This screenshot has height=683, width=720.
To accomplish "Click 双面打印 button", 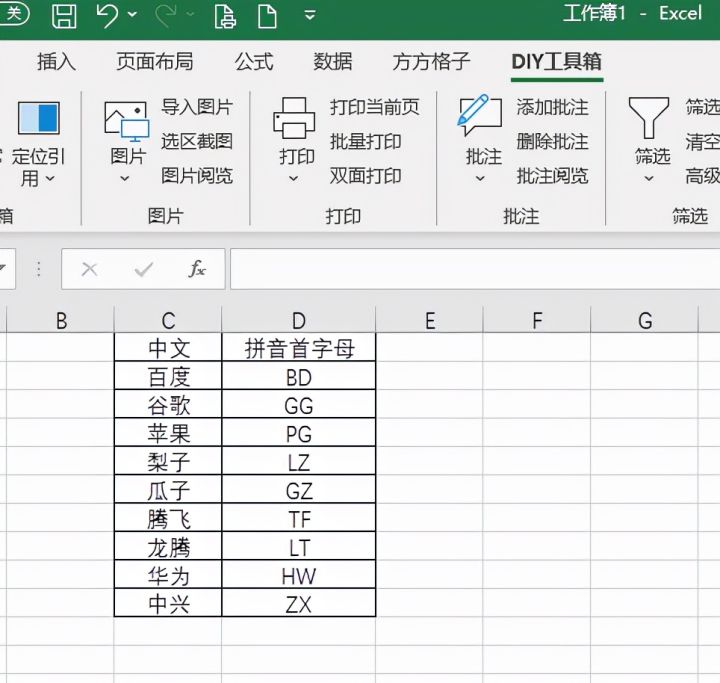I will (x=366, y=176).
